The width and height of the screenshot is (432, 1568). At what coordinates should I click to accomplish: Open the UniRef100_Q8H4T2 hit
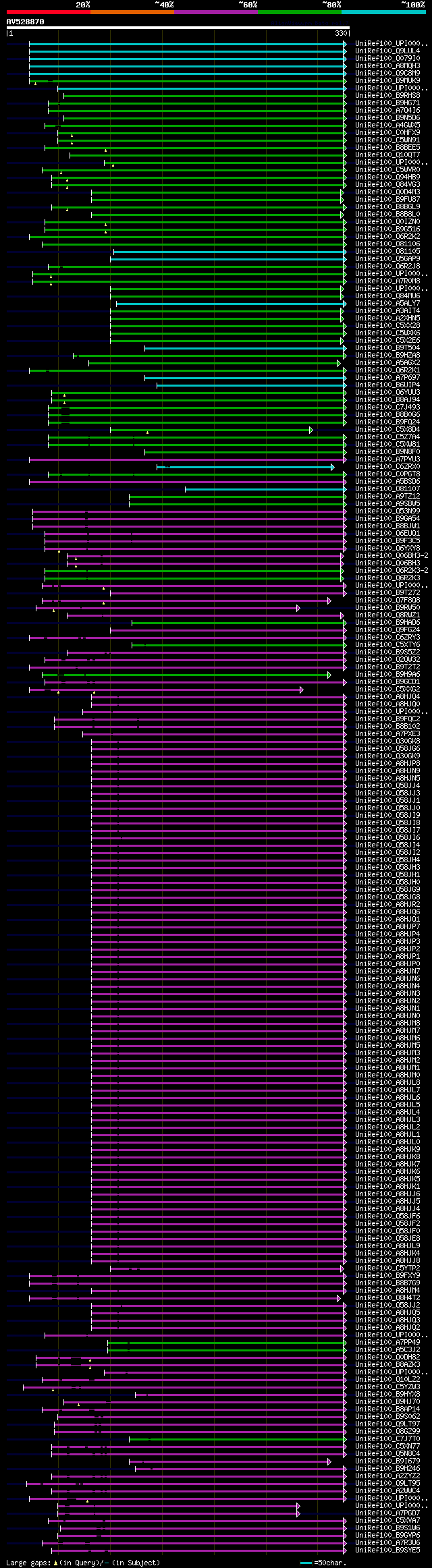pos(387,1297)
